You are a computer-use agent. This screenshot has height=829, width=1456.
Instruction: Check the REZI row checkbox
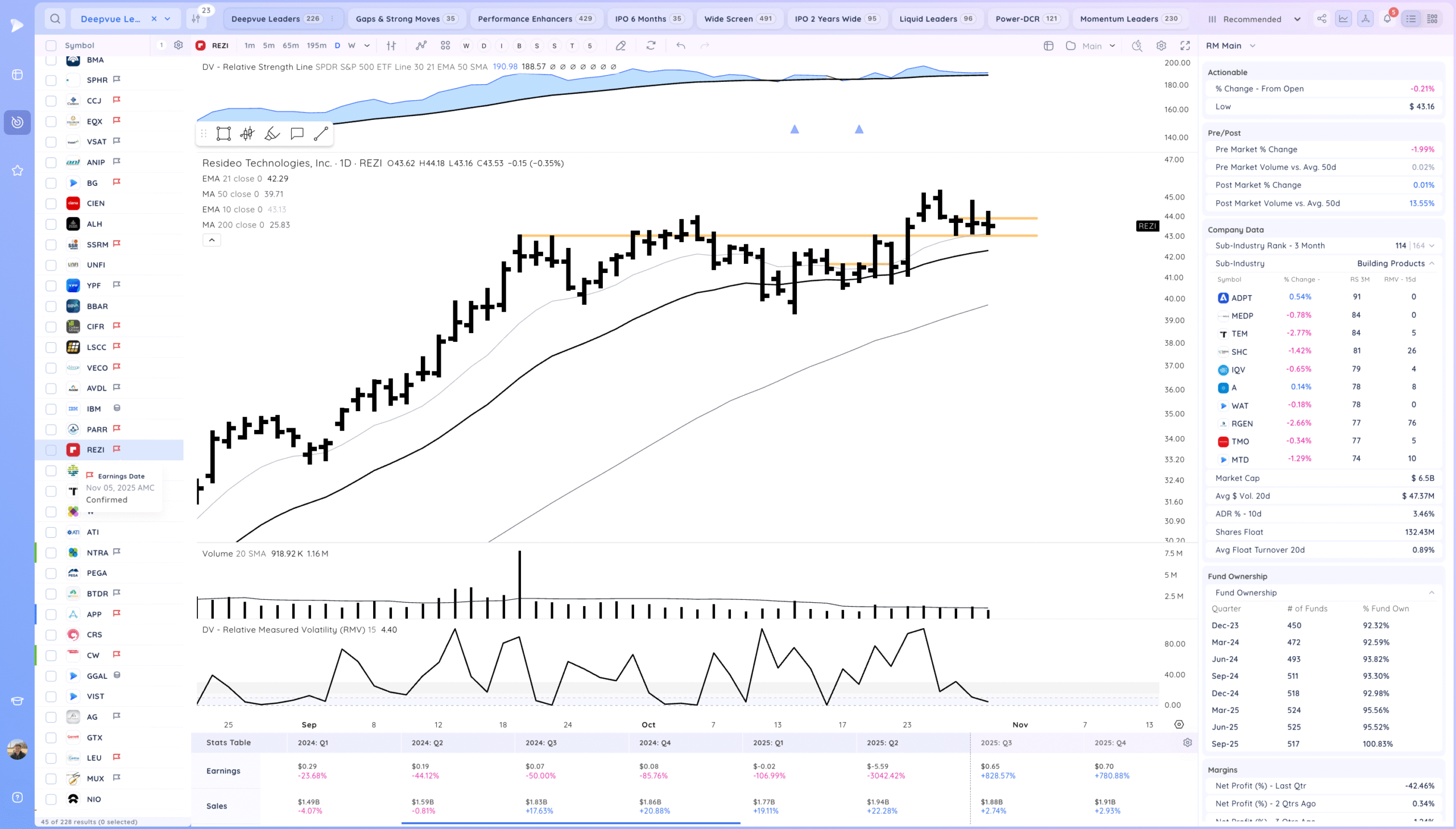click(51, 450)
